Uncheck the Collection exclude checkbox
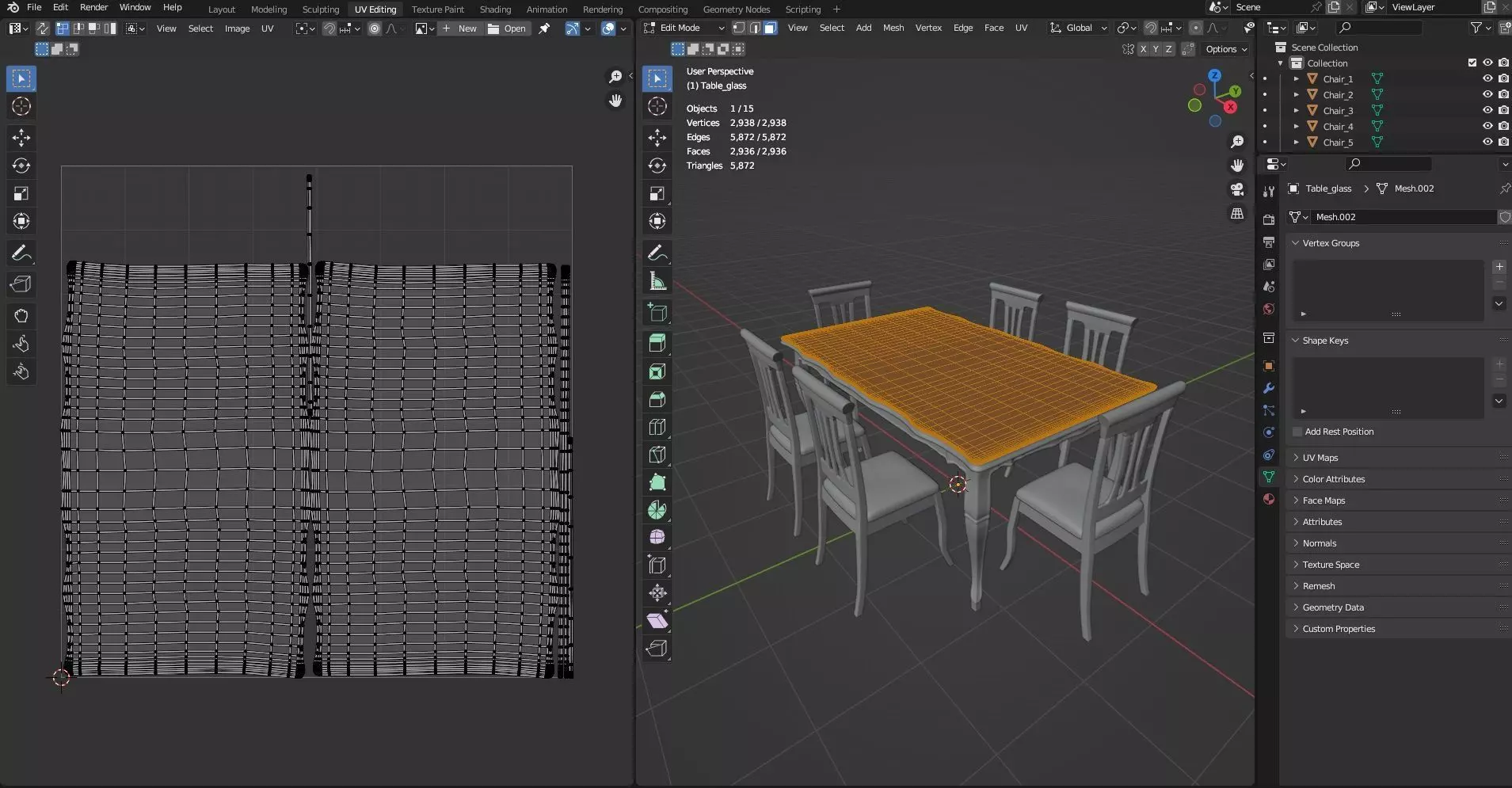Viewport: 1512px width, 788px height. pyautogui.click(x=1472, y=63)
